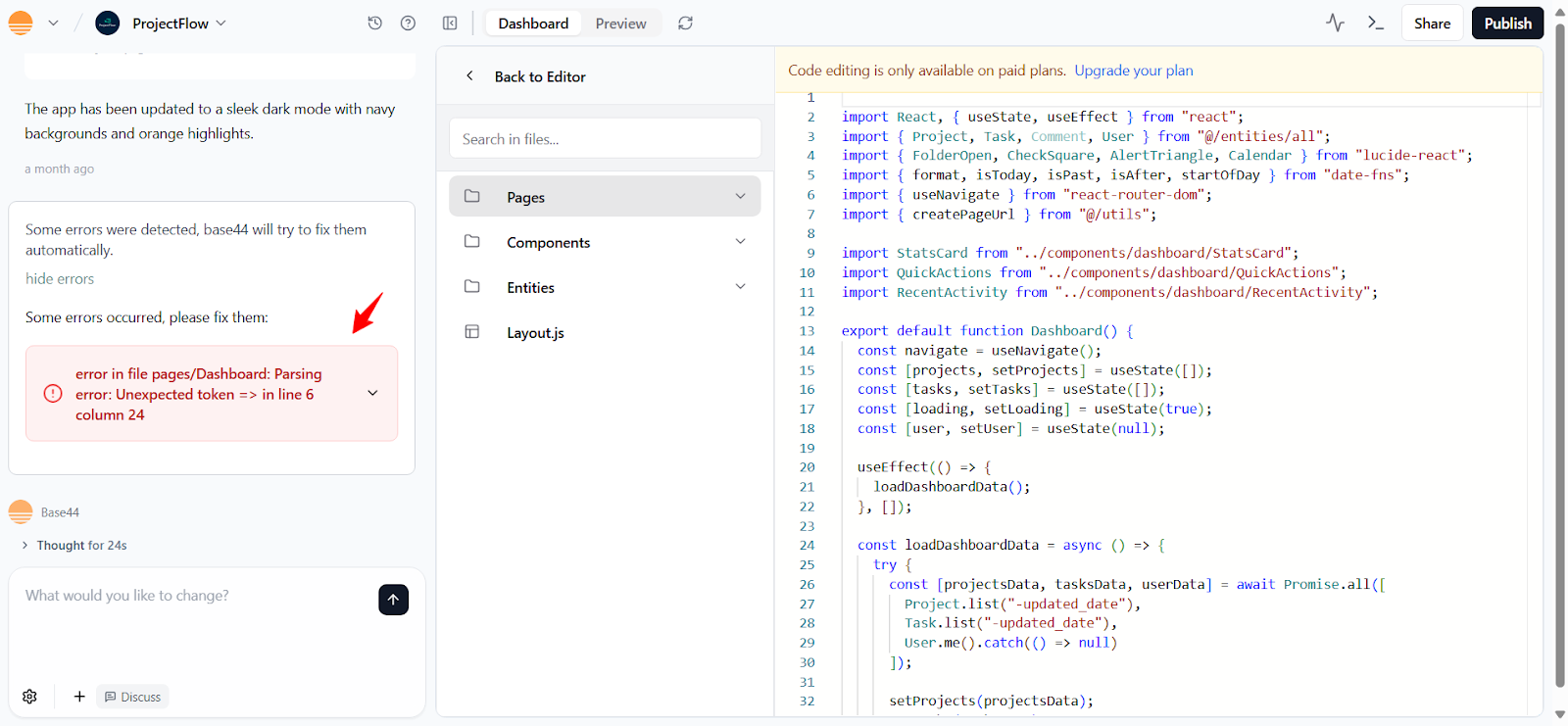This screenshot has height=726, width=1568.
Task: Click the 'loadDashboardData();' code line
Action: pyautogui.click(x=952, y=487)
